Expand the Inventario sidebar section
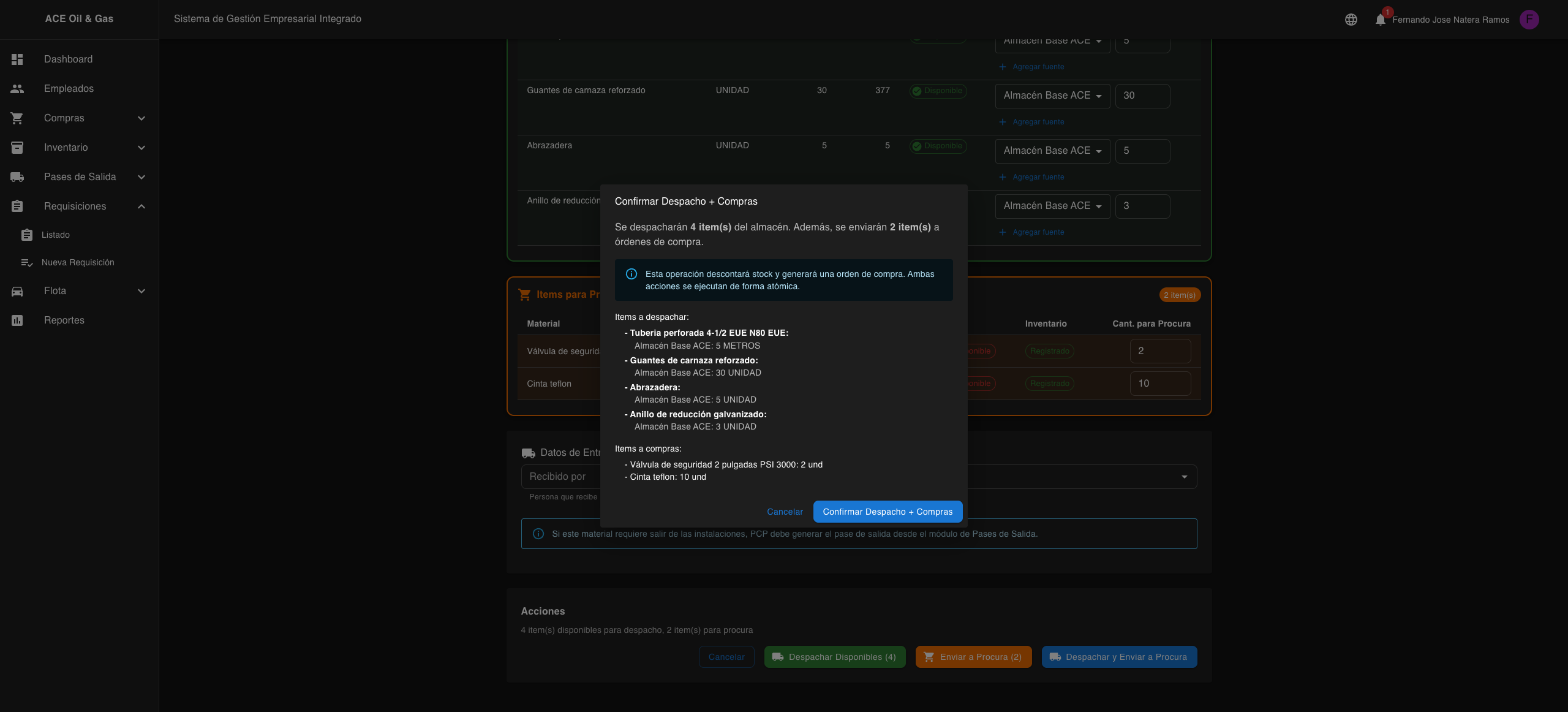Screen dimensions: 1568x712 click(x=141, y=148)
